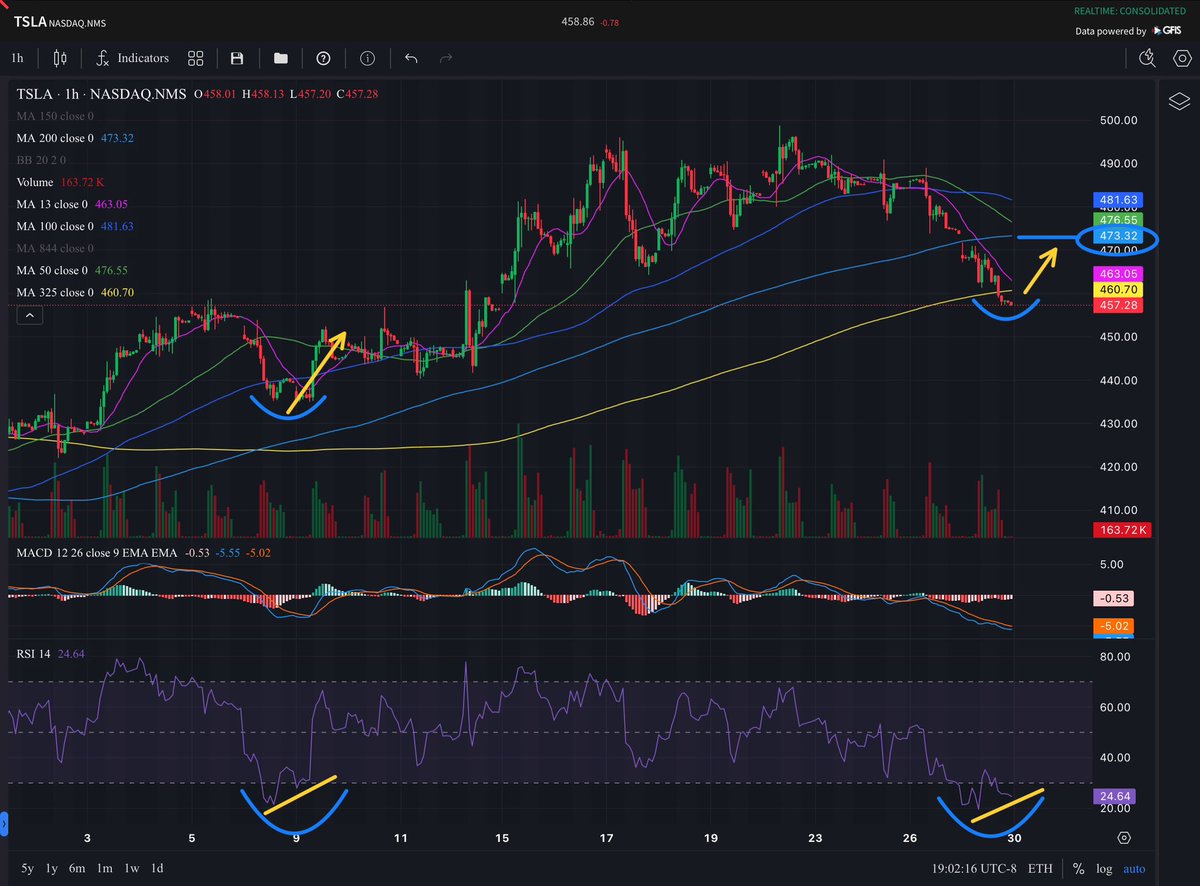This screenshot has height=886, width=1200.
Task: Open saved layouts with the folder icon
Action: (281, 58)
